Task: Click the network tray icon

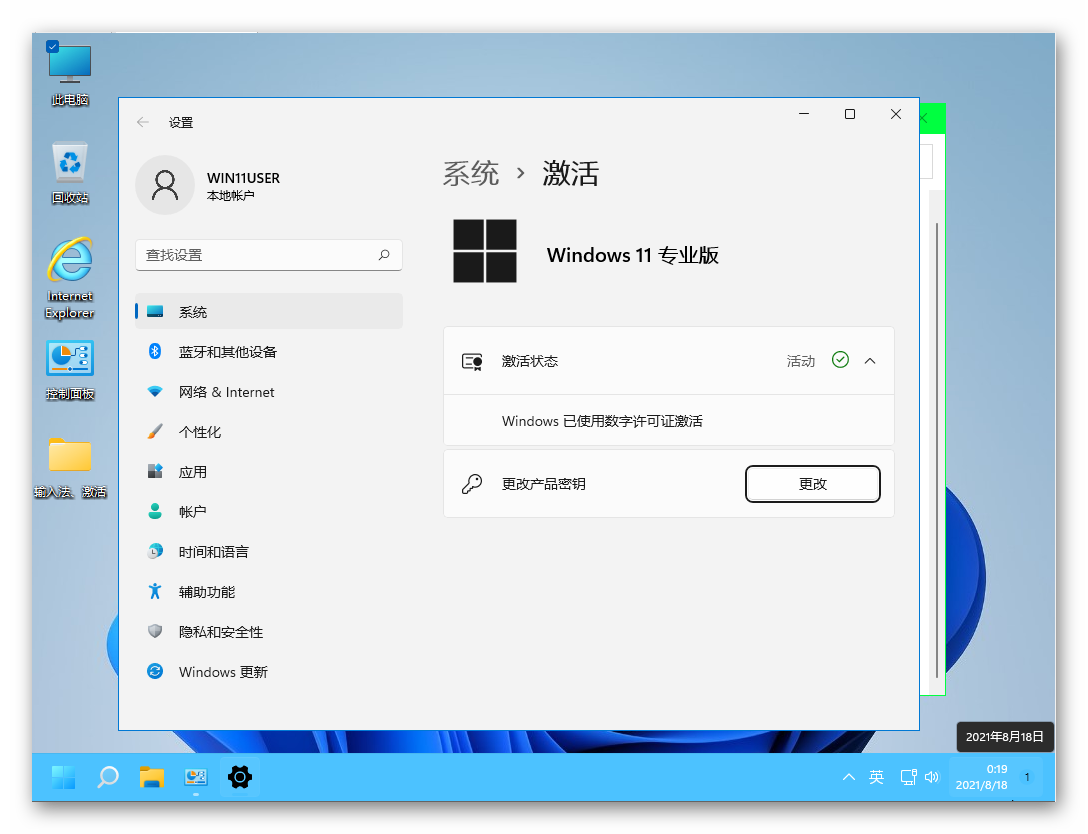Action: coord(908,777)
